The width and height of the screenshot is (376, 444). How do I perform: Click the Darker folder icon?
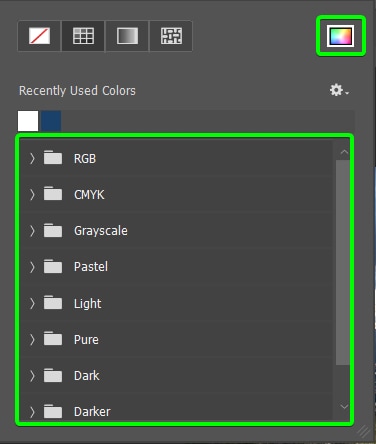point(53,411)
